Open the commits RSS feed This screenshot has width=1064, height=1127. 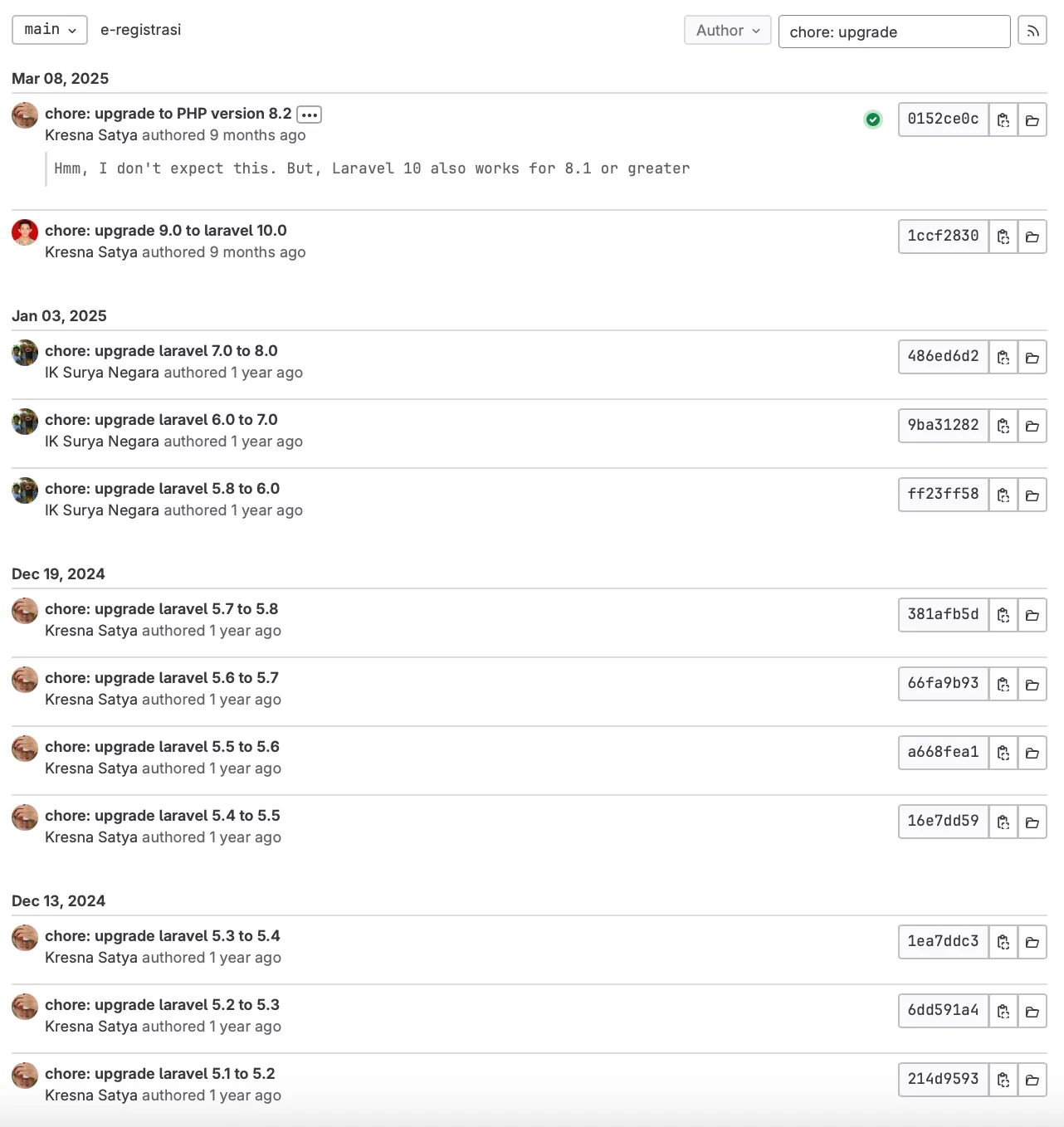coord(1032,30)
